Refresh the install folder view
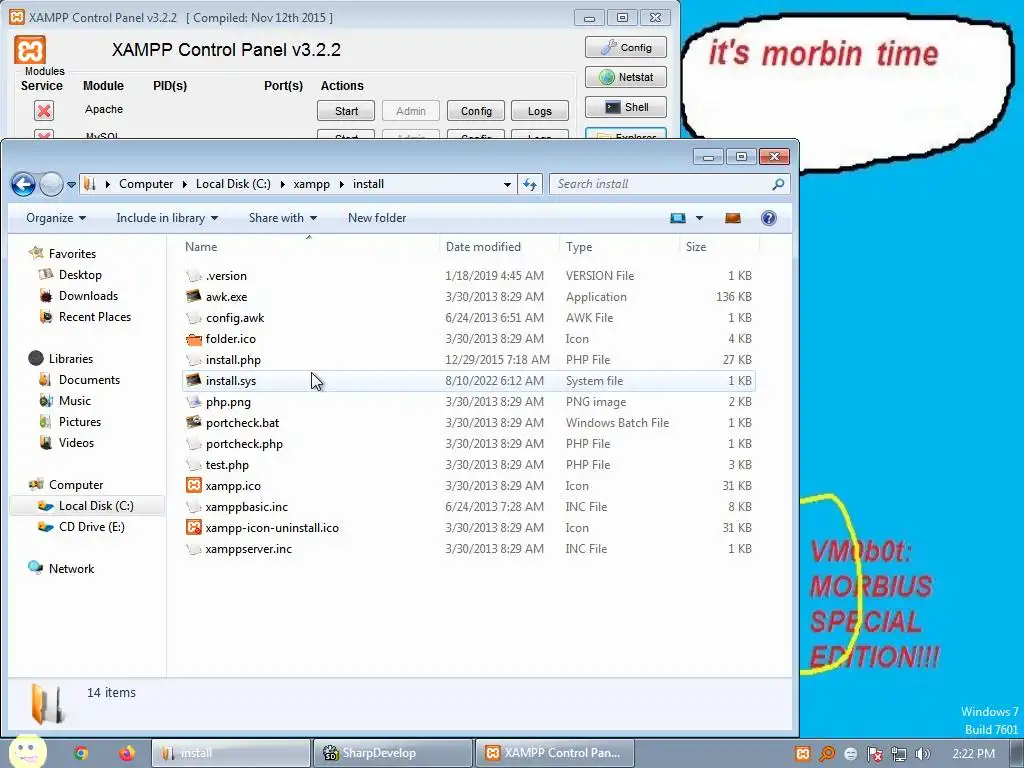 tap(530, 185)
